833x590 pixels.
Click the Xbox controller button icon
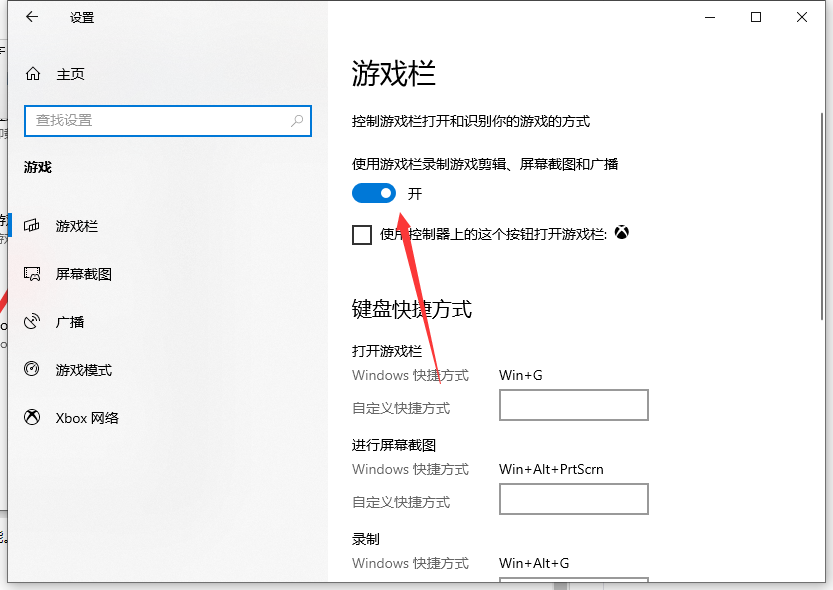tap(621, 232)
